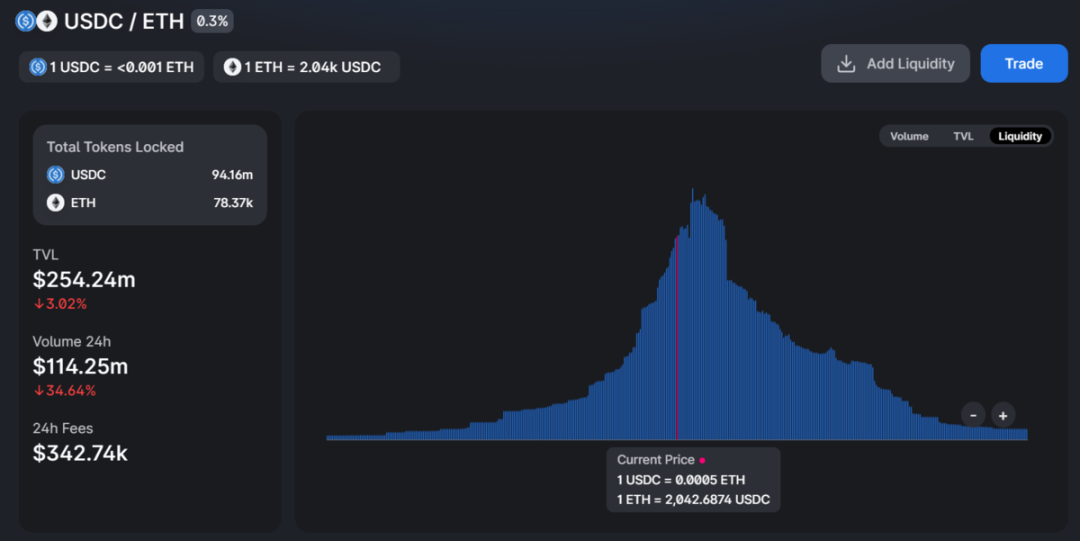Click the tallest liquidity bar in chart
Viewport: 1080px width, 541px height.
(692, 314)
